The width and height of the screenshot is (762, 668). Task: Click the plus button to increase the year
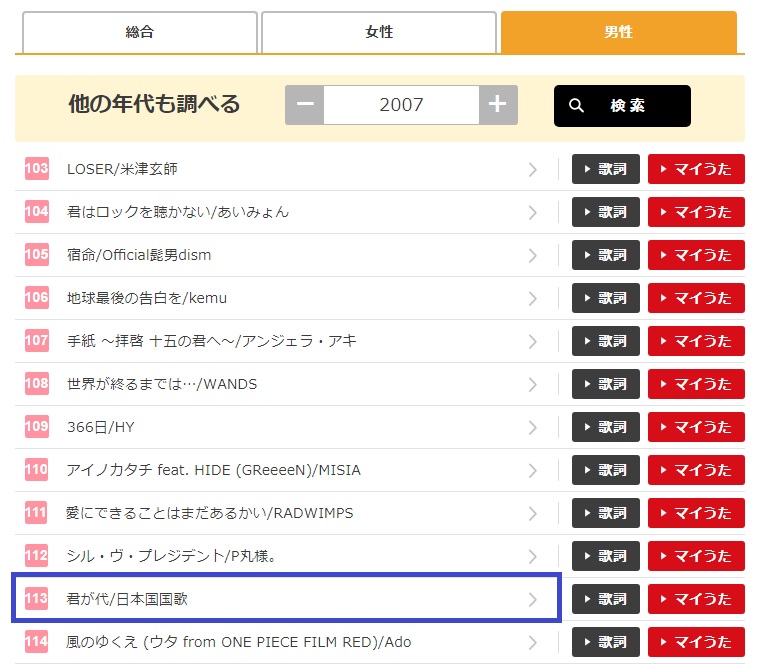(497, 105)
